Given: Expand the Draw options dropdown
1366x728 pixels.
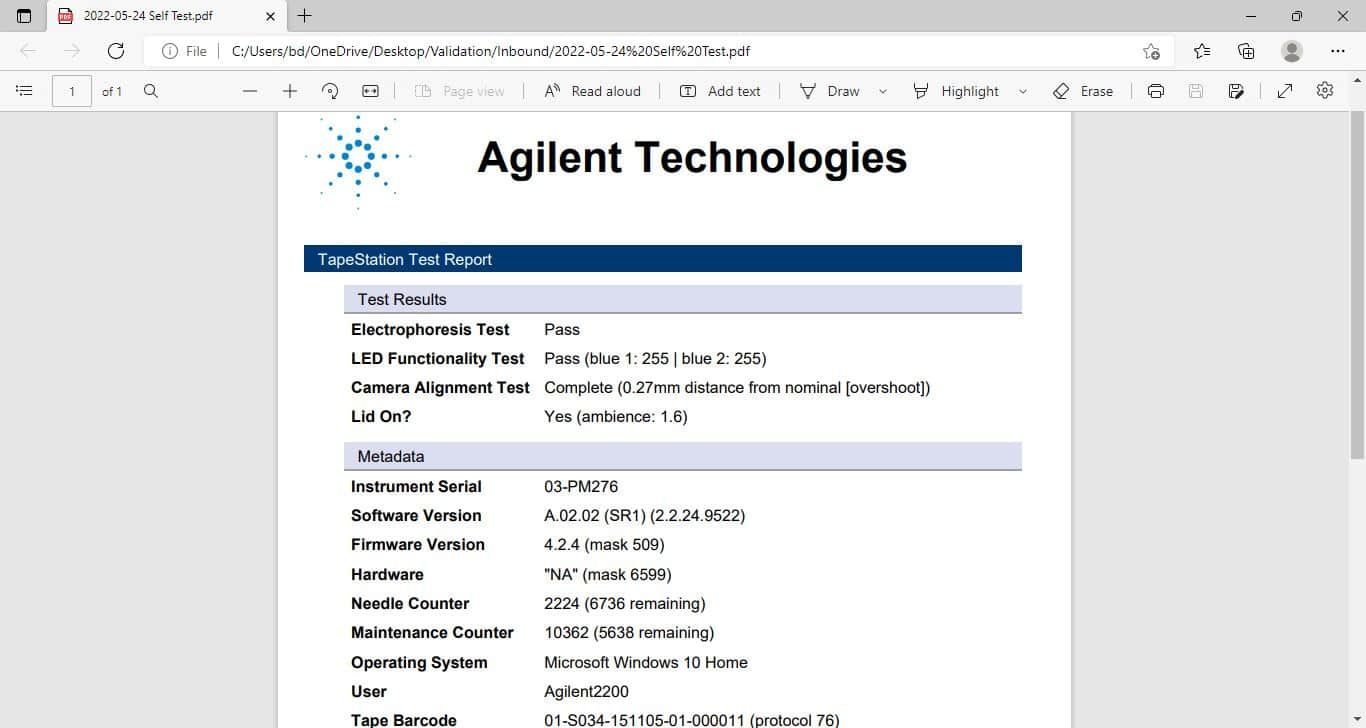Looking at the screenshot, I should click(883, 91).
